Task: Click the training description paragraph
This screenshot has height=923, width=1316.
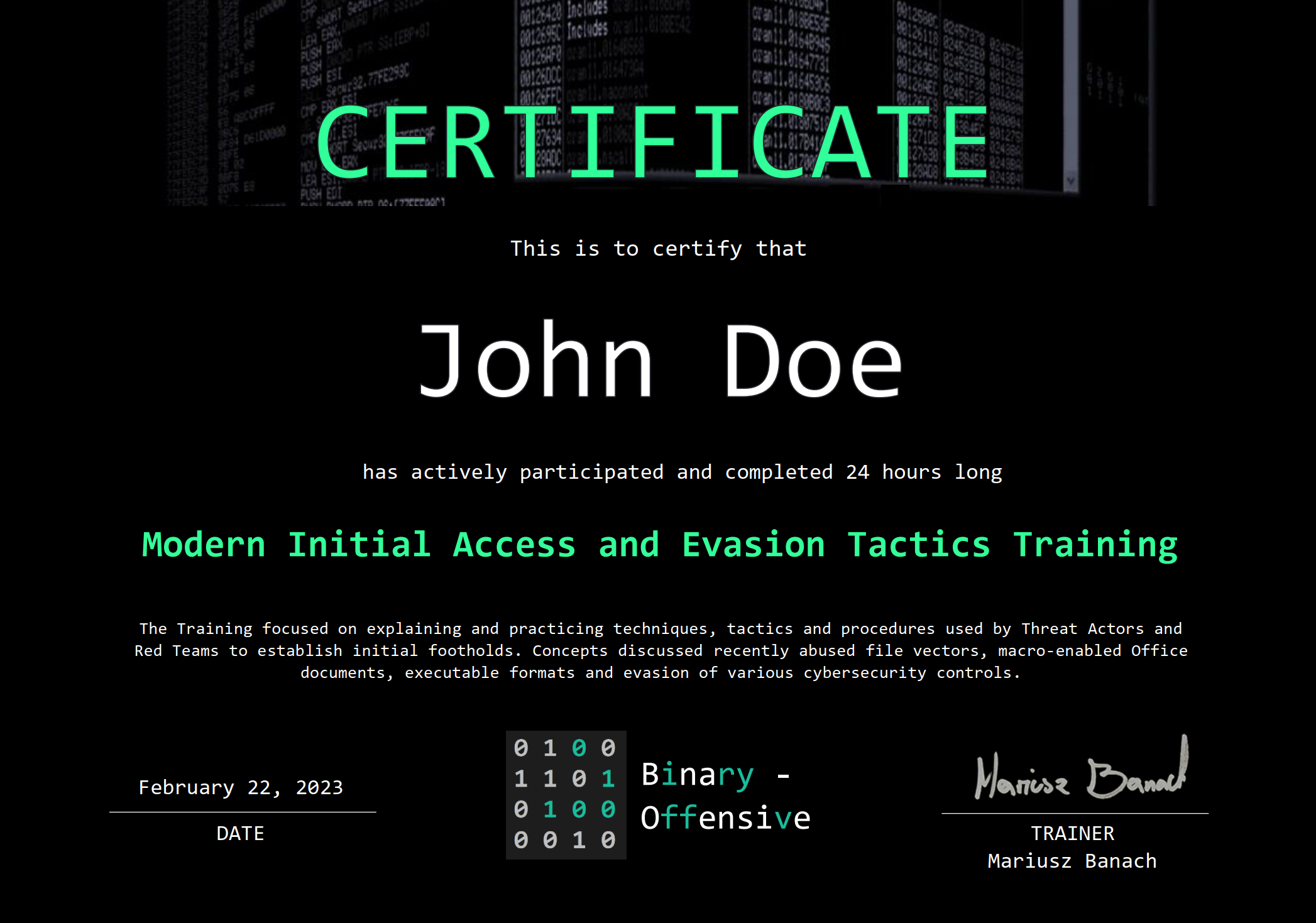Action: [660, 650]
